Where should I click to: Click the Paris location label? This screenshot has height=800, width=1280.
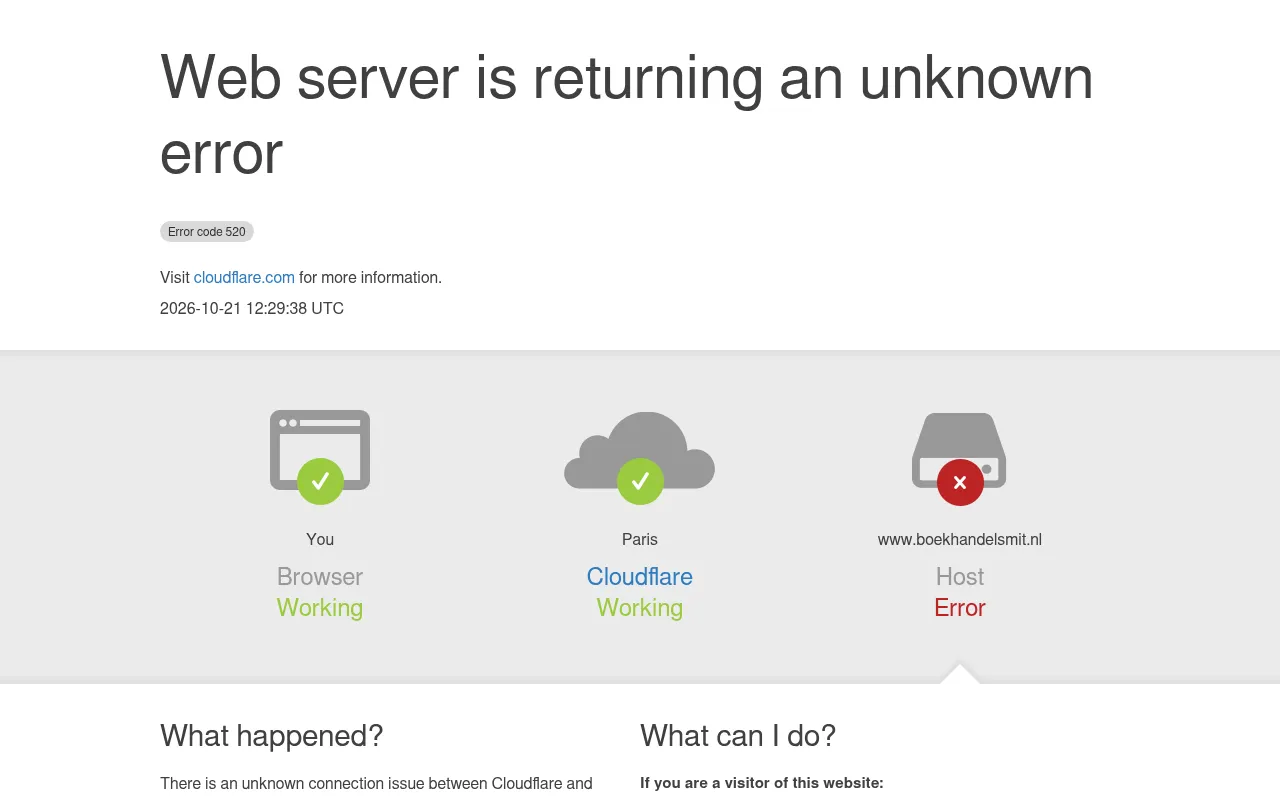point(640,539)
